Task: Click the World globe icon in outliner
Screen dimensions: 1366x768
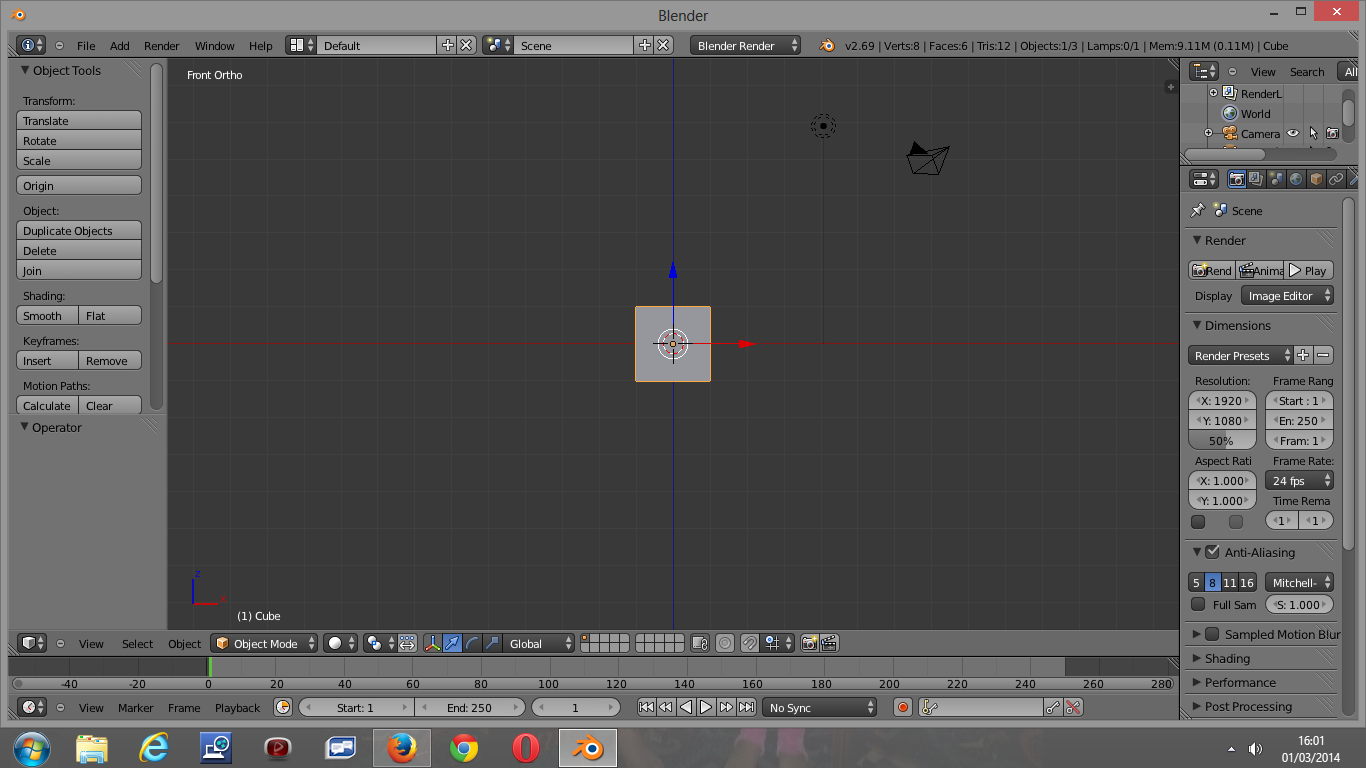Action: [x=1229, y=113]
